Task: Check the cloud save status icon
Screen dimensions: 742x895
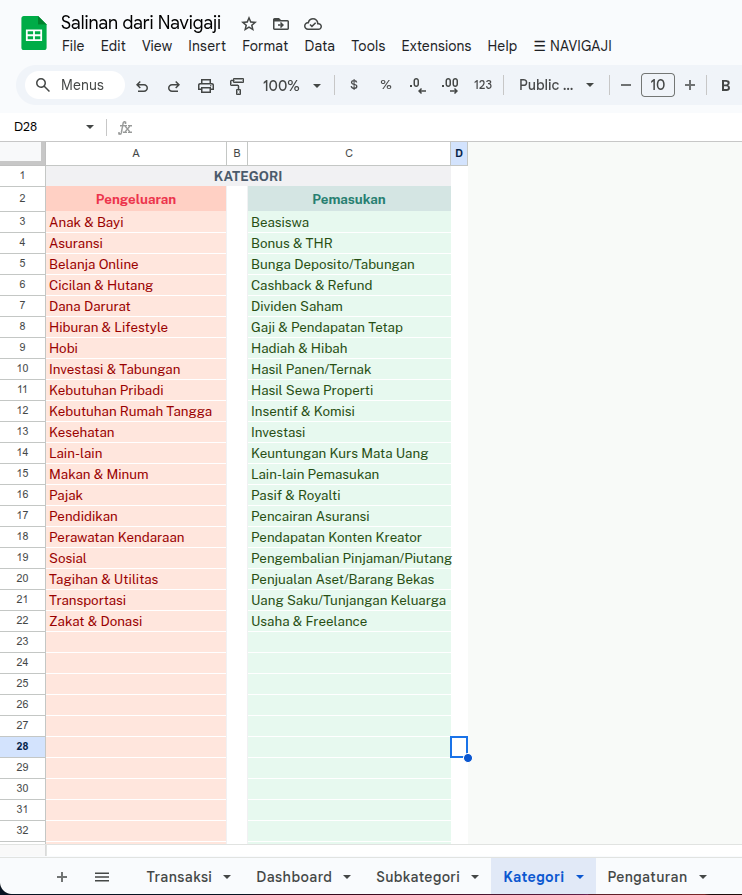Action: click(313, 24)
